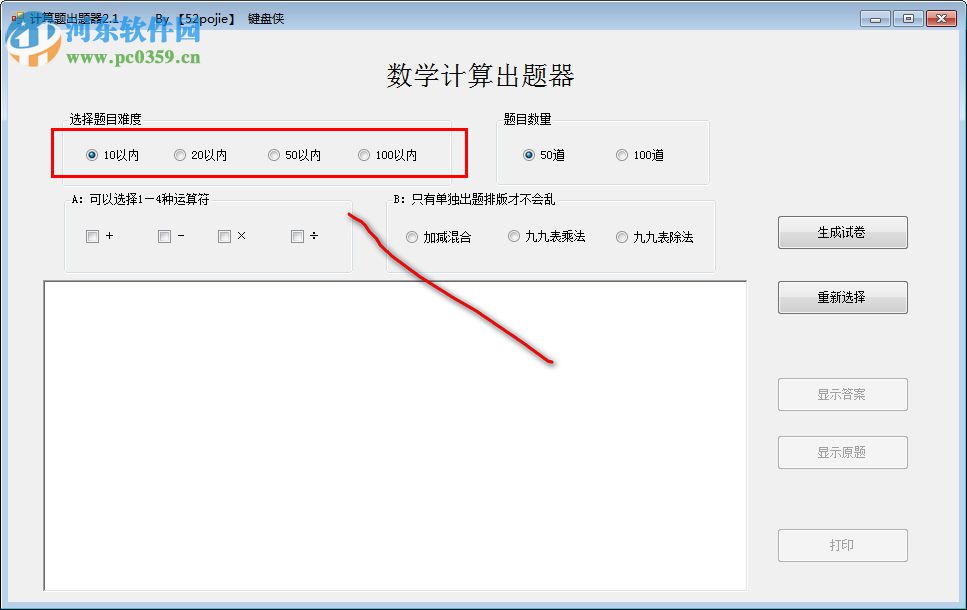Select the 加减混合 mode option
The width and height of the screenshot is (967, 610).
(x=411, y=236)
